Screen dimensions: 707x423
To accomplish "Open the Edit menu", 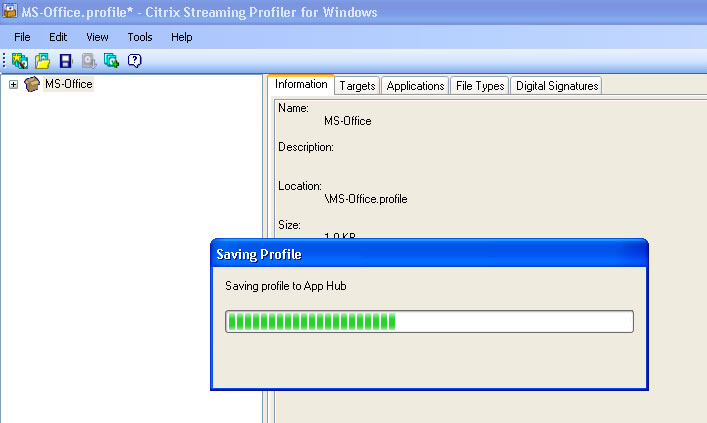I will [x=58, y=37].
